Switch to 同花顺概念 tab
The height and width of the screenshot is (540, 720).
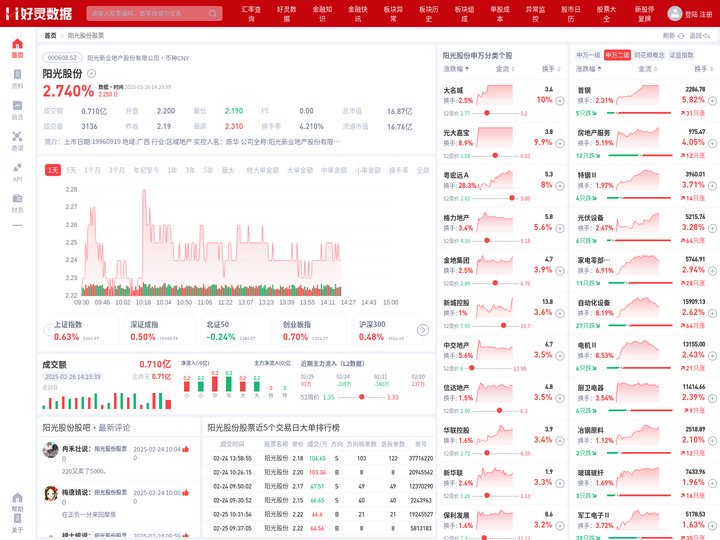point(649,55)
